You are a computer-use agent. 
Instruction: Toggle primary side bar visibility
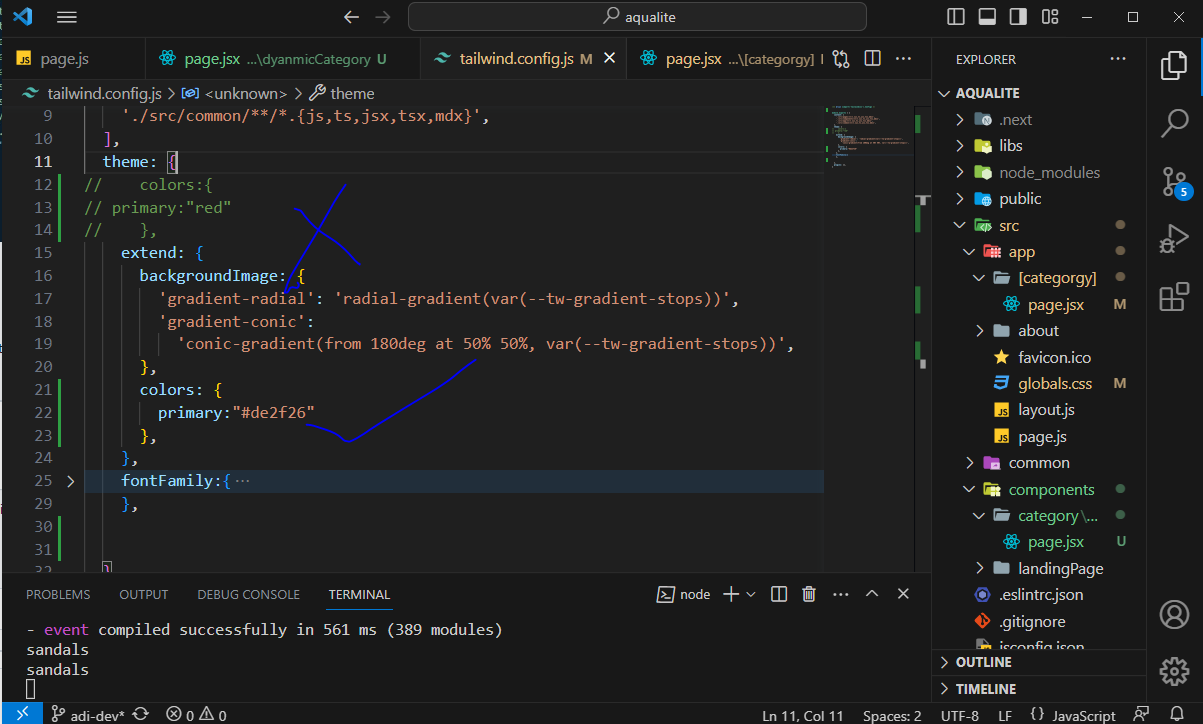tap(957, 17)
